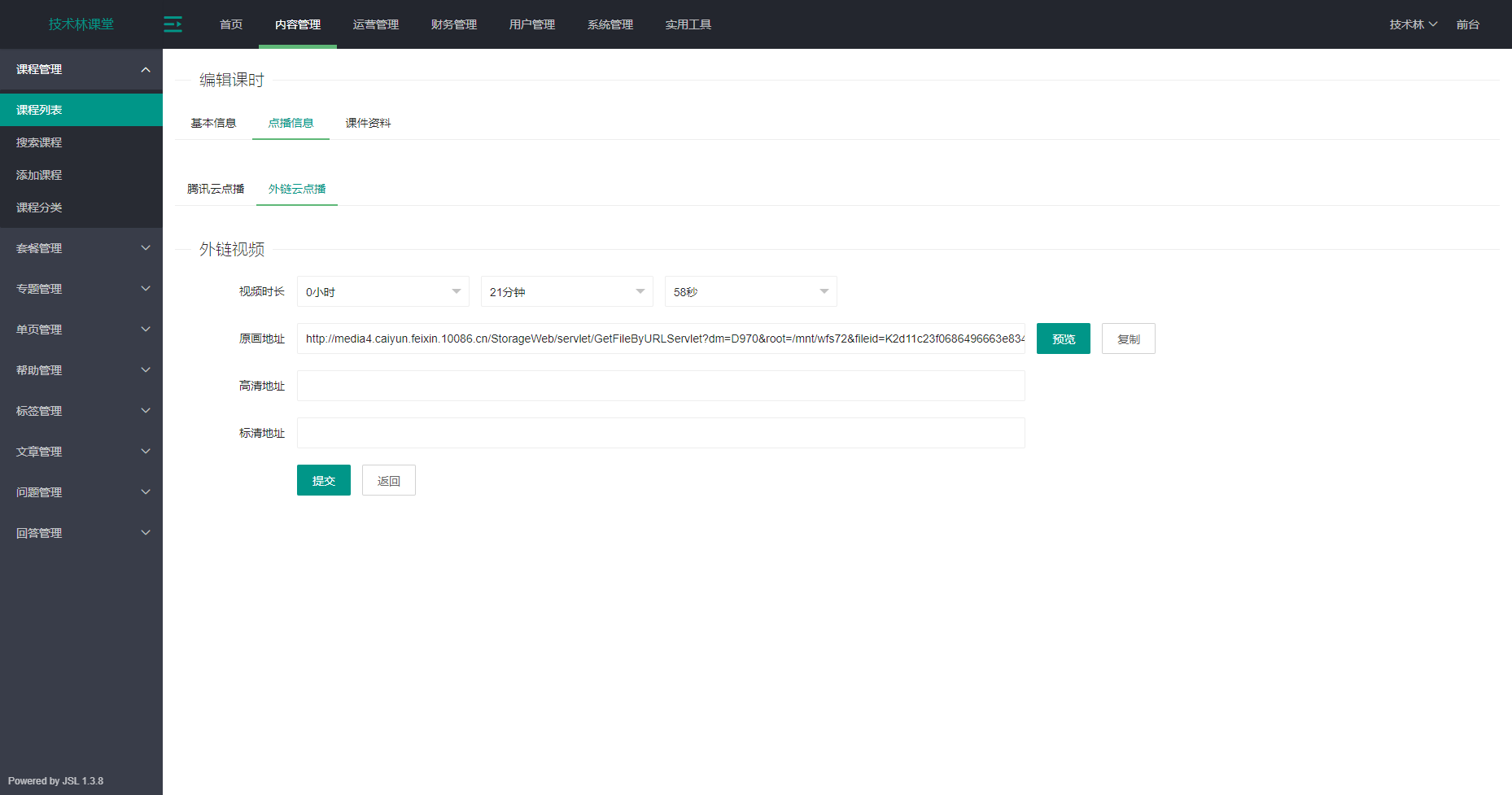Toggle the sidebar collapse icon

click(173, 24)
